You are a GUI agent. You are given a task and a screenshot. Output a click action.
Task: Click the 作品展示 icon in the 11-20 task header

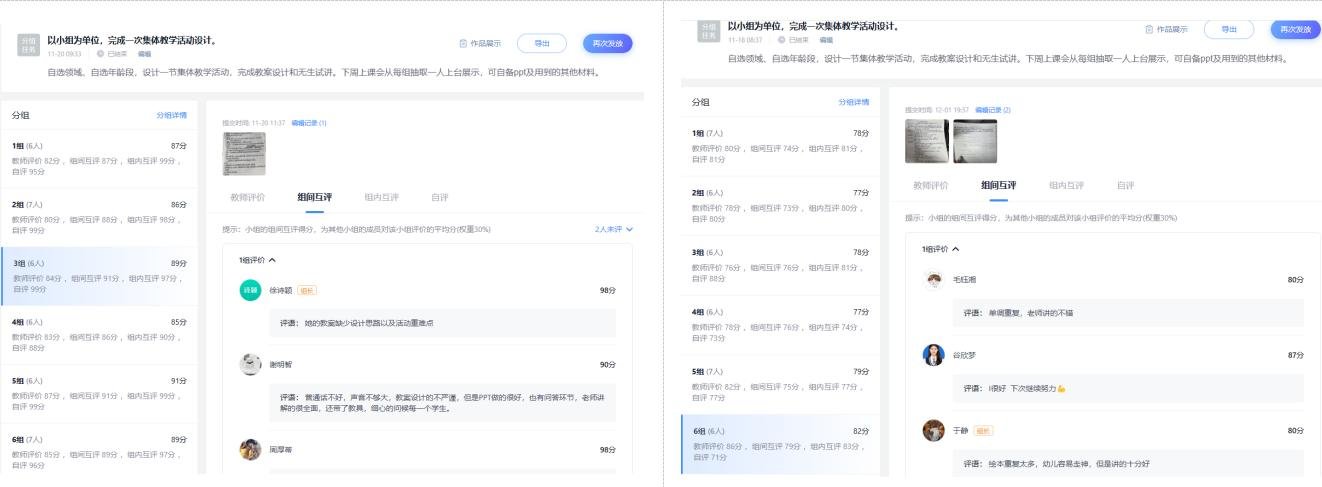462,44
